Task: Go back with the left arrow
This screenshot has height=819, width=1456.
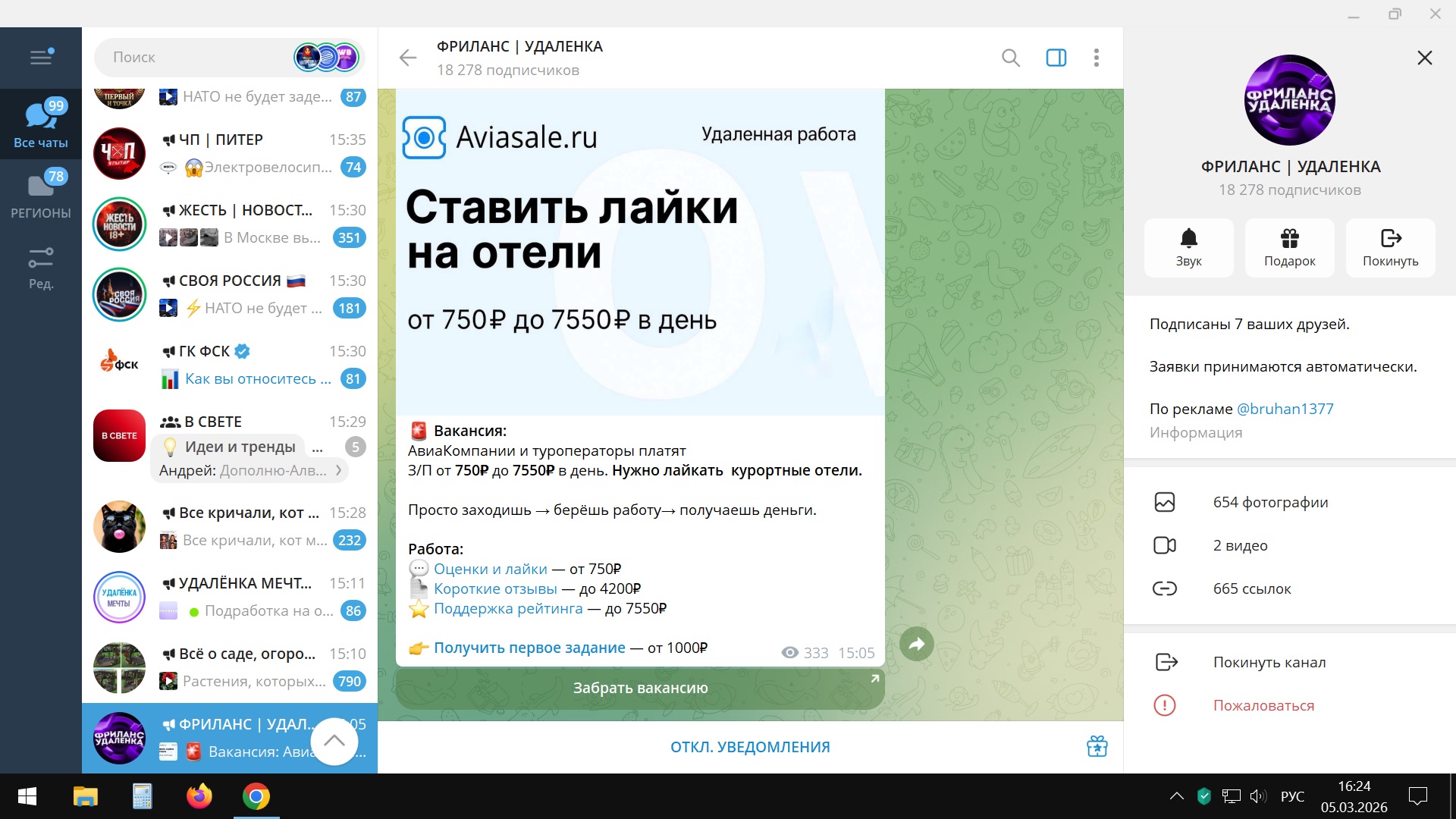Action: 408,58
